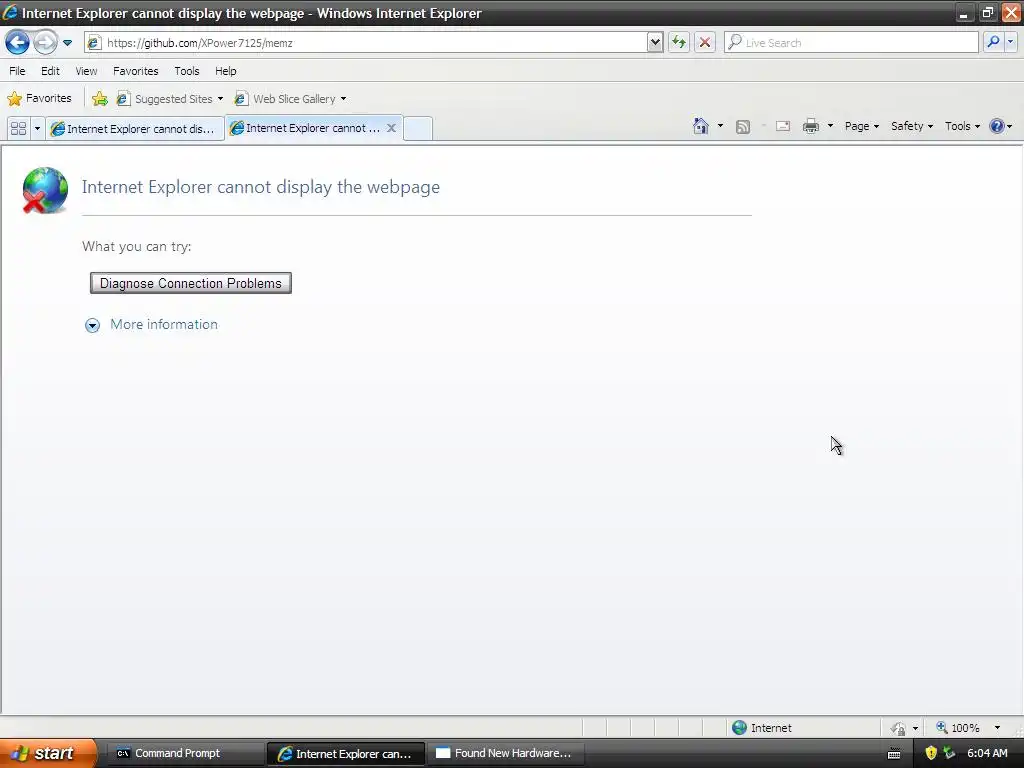Image resolution: width=1024 pixels, height=768 pixels.
Task: Open the View menu
Action: coord(86,71)
